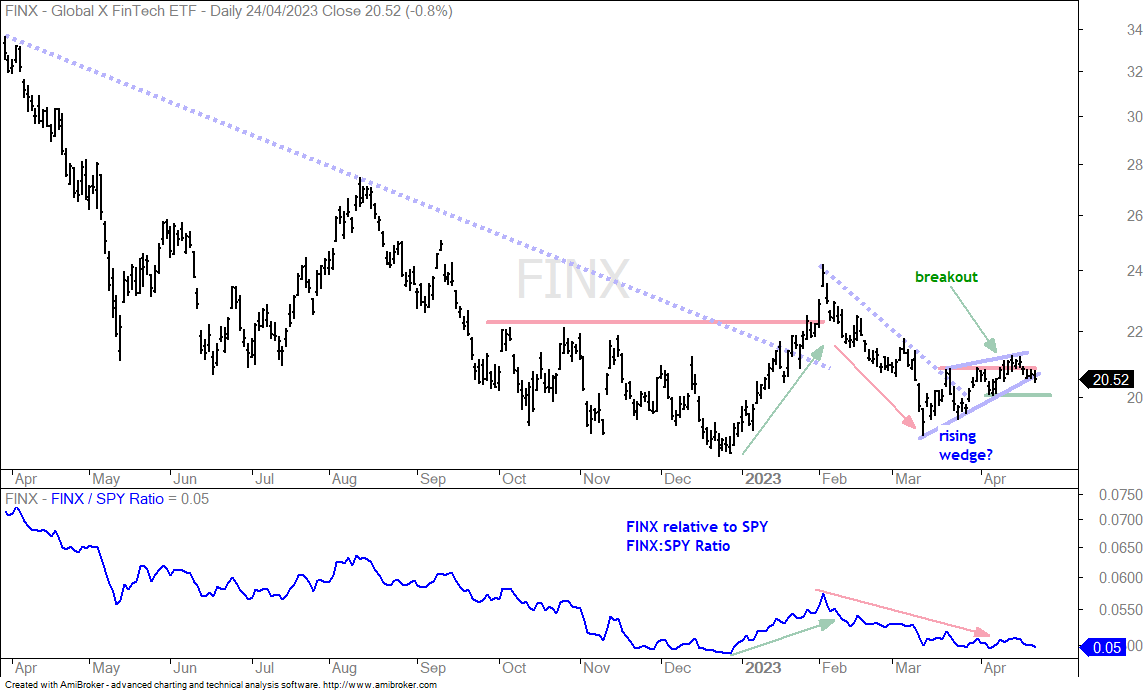Select the 2023 label on upper time axis
Screen dimensions: 1147x690
click(762, 479)
